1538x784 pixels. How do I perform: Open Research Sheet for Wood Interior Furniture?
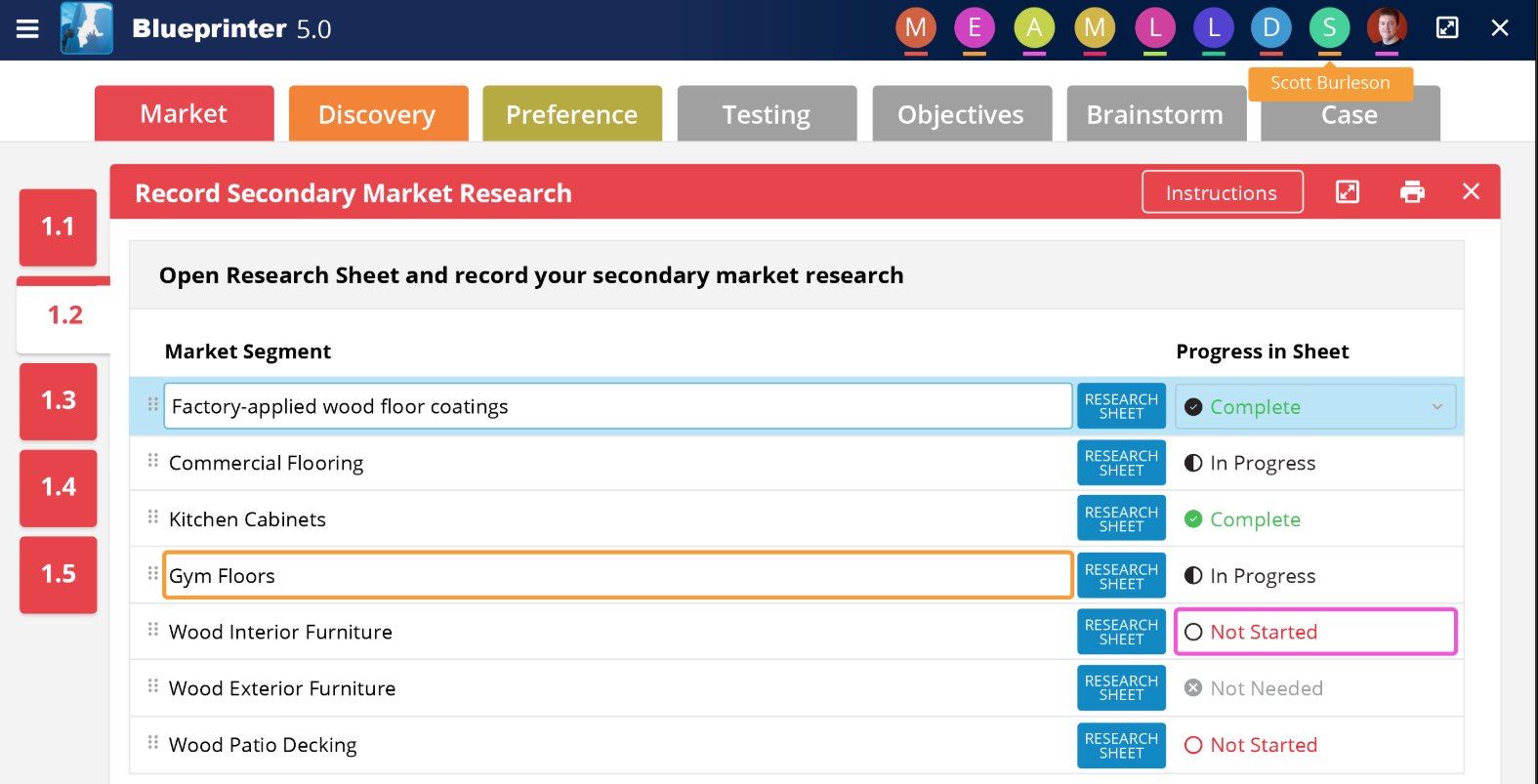pos(1121,632)
